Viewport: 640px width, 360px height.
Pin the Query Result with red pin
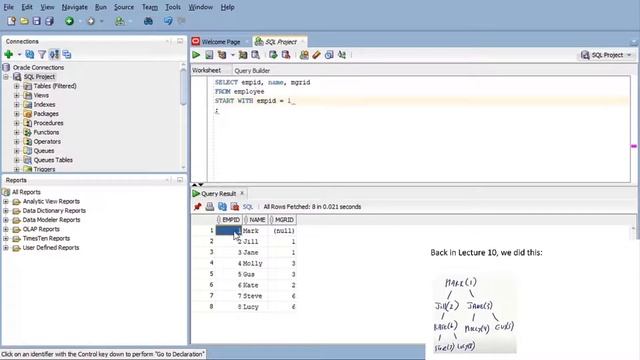[198, 207]
